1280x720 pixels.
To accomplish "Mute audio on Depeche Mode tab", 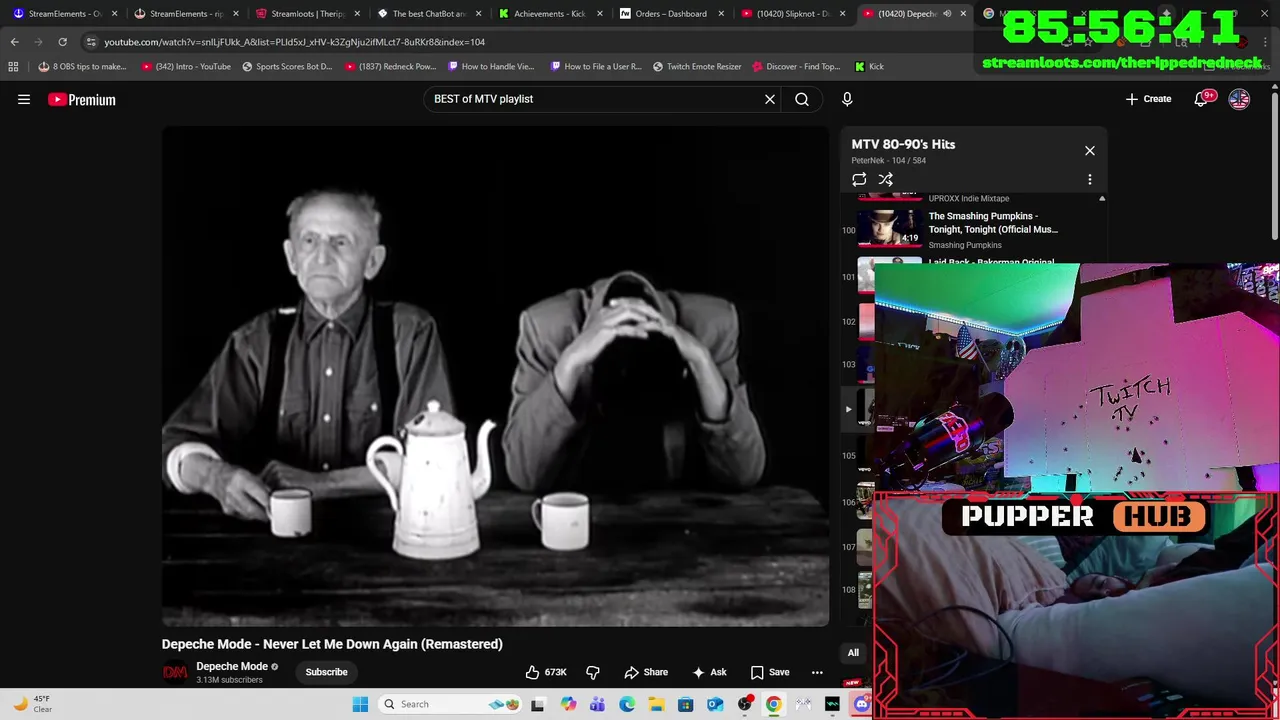I will 947,14.
